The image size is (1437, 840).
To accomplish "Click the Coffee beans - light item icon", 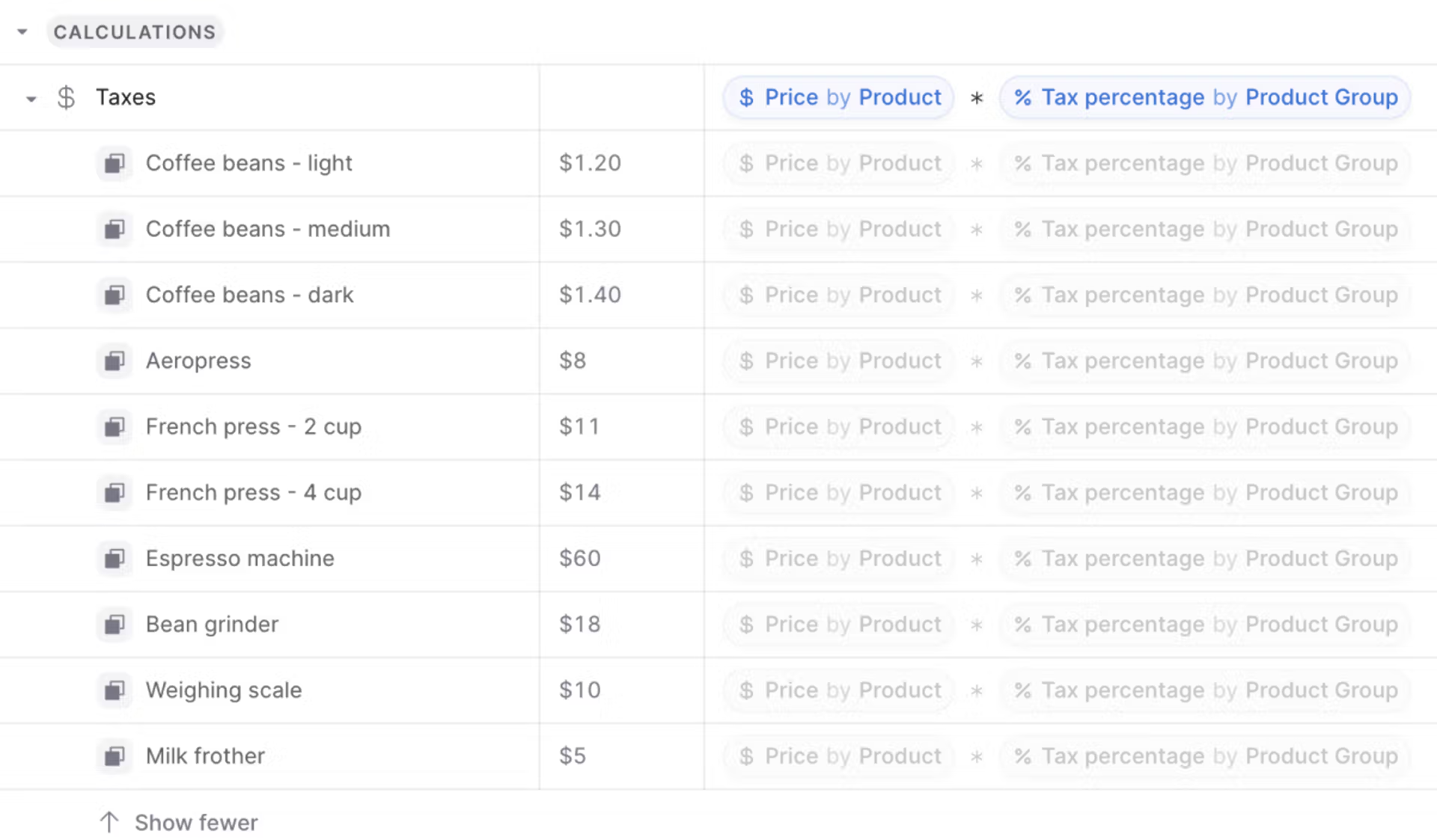I will point(115,163).
